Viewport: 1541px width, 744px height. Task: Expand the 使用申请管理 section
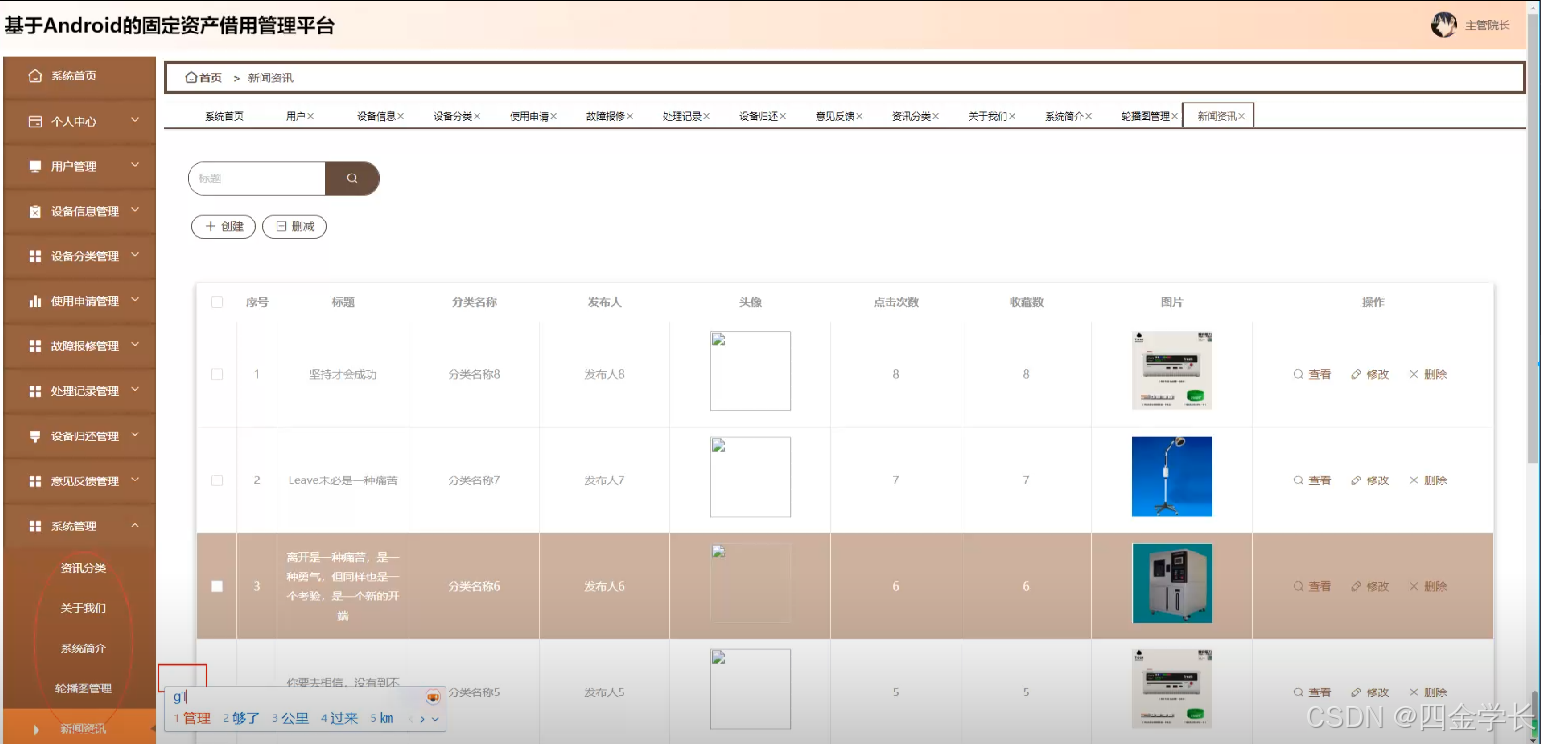click(80, 301)
